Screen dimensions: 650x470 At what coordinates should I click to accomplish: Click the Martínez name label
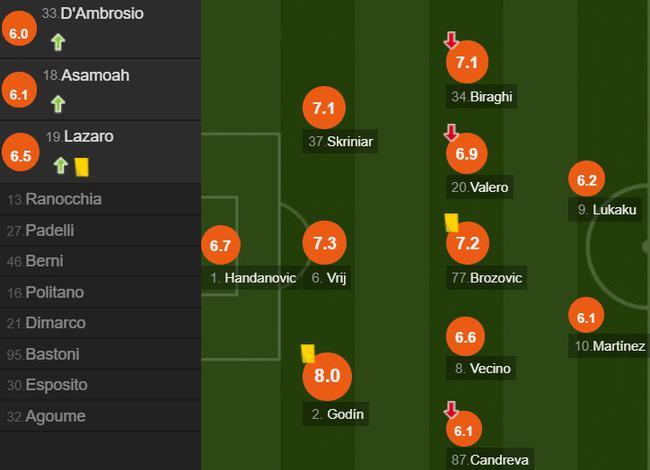coord(609,346)
